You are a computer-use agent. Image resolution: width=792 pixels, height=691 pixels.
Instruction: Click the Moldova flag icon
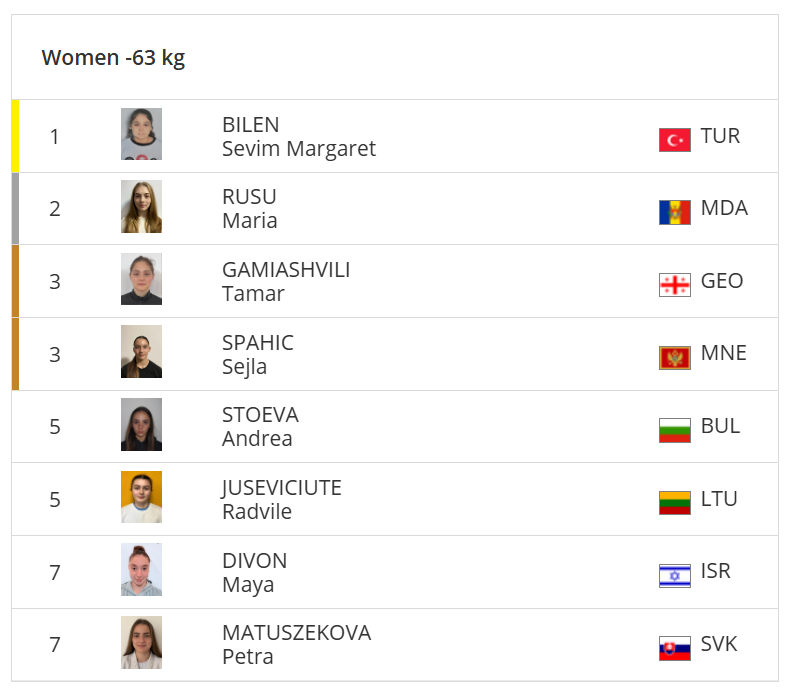(675, 212)
